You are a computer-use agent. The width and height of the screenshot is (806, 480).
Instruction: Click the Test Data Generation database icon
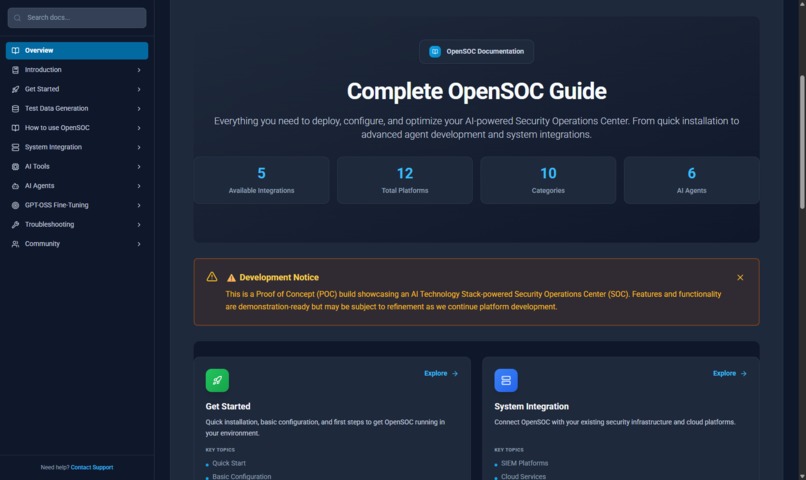15,108
